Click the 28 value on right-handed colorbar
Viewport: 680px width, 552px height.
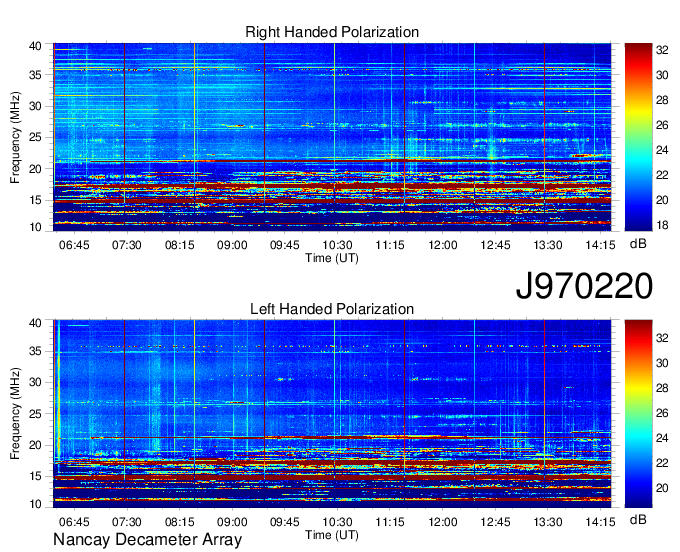(x=662, y=100)
